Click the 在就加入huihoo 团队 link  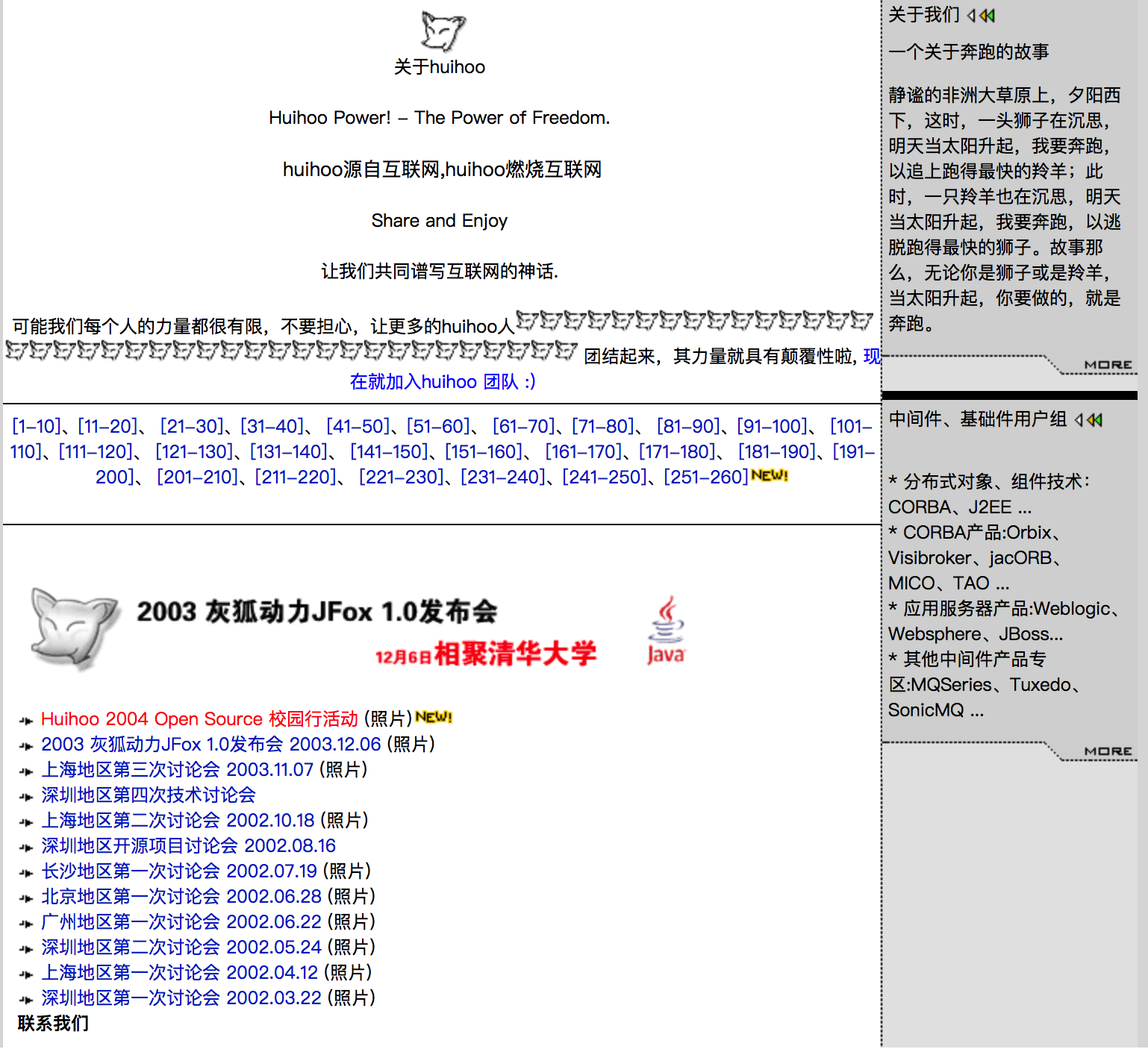(x=442, y=382)
